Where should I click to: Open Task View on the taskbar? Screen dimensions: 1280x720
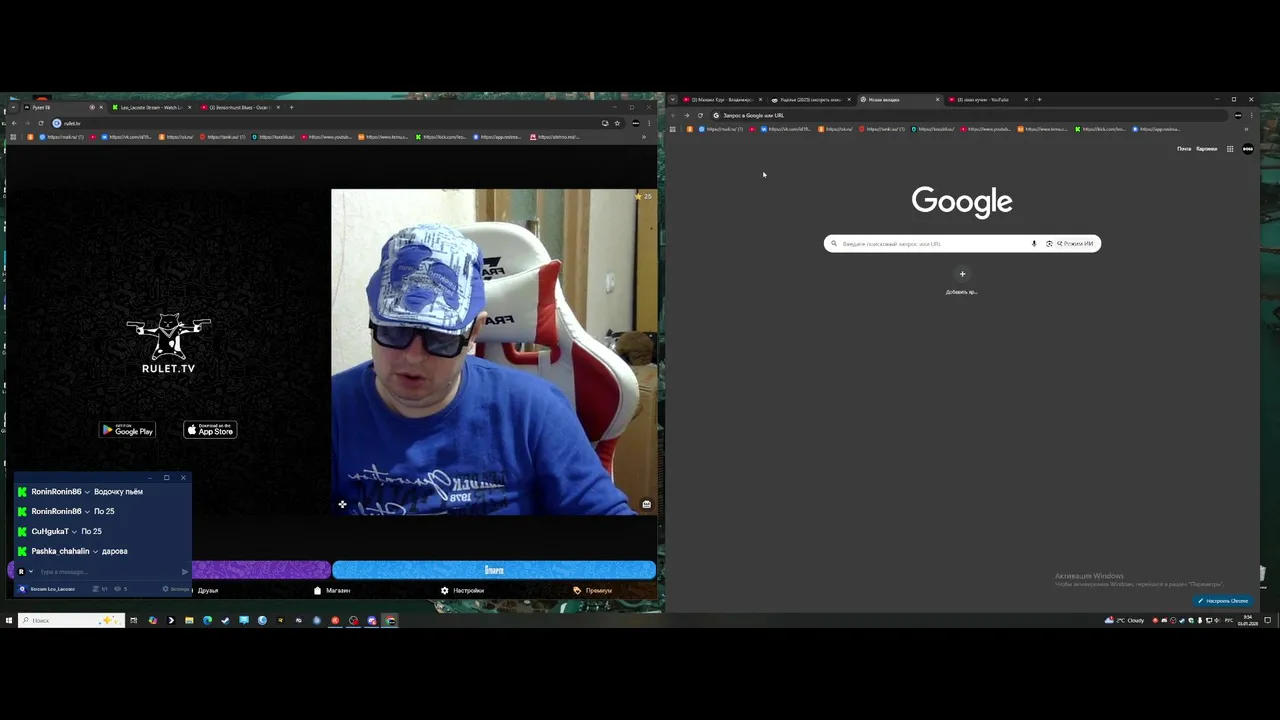133,620
